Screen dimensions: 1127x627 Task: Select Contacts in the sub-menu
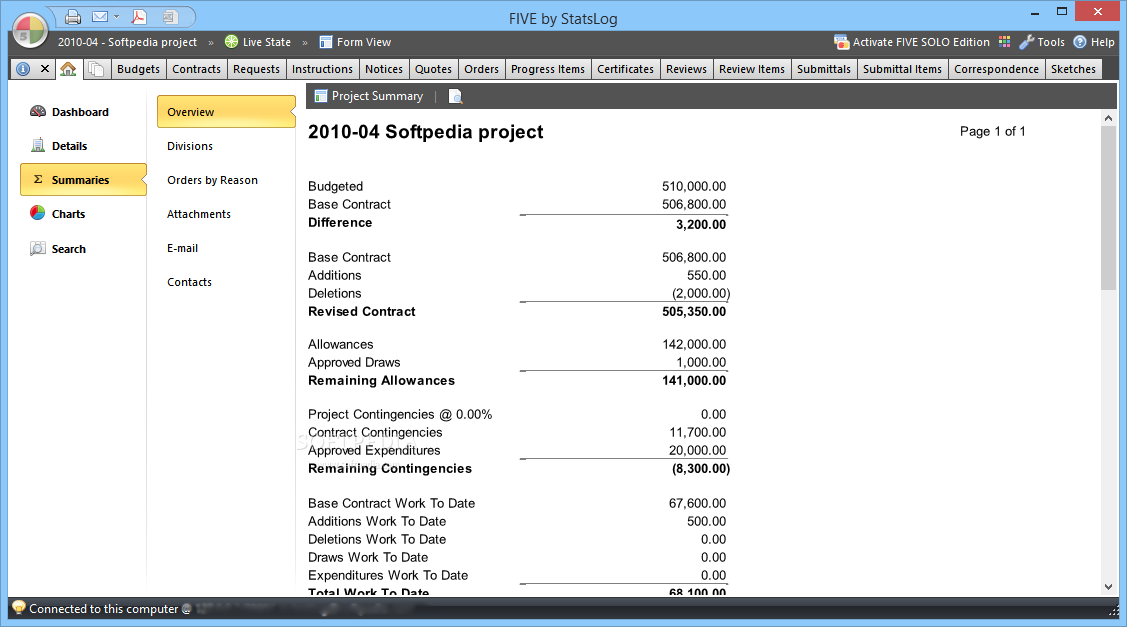[x=189, y=282]
